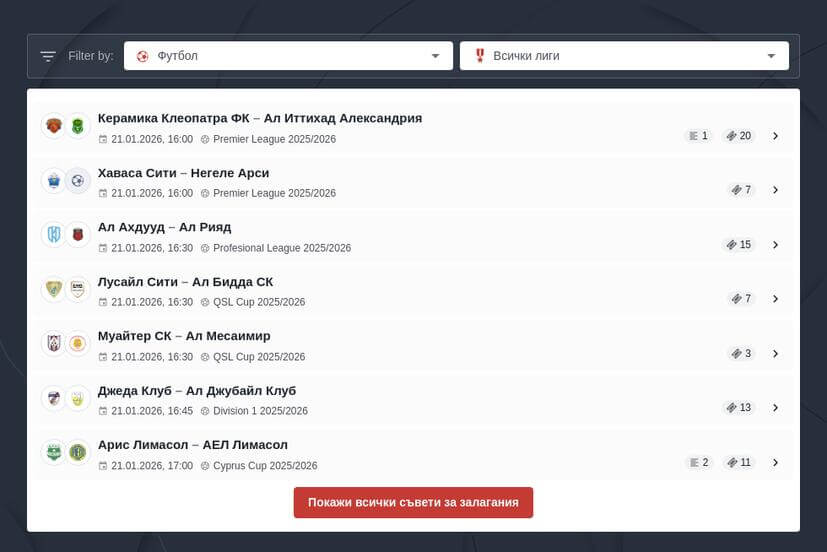
Task: Expand the Хаваса Сити – Негеле Арси match arrow
Action: click(775, 190)
